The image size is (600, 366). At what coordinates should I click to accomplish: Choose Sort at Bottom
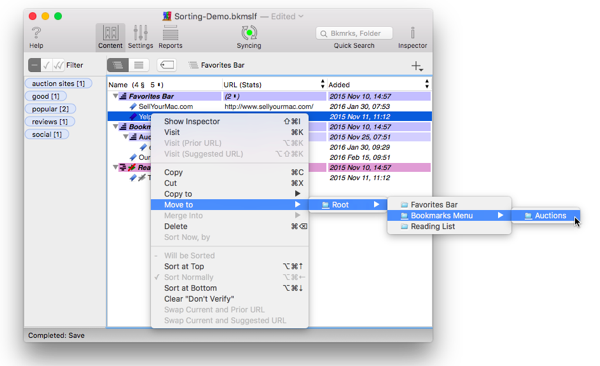coord(230,288)
